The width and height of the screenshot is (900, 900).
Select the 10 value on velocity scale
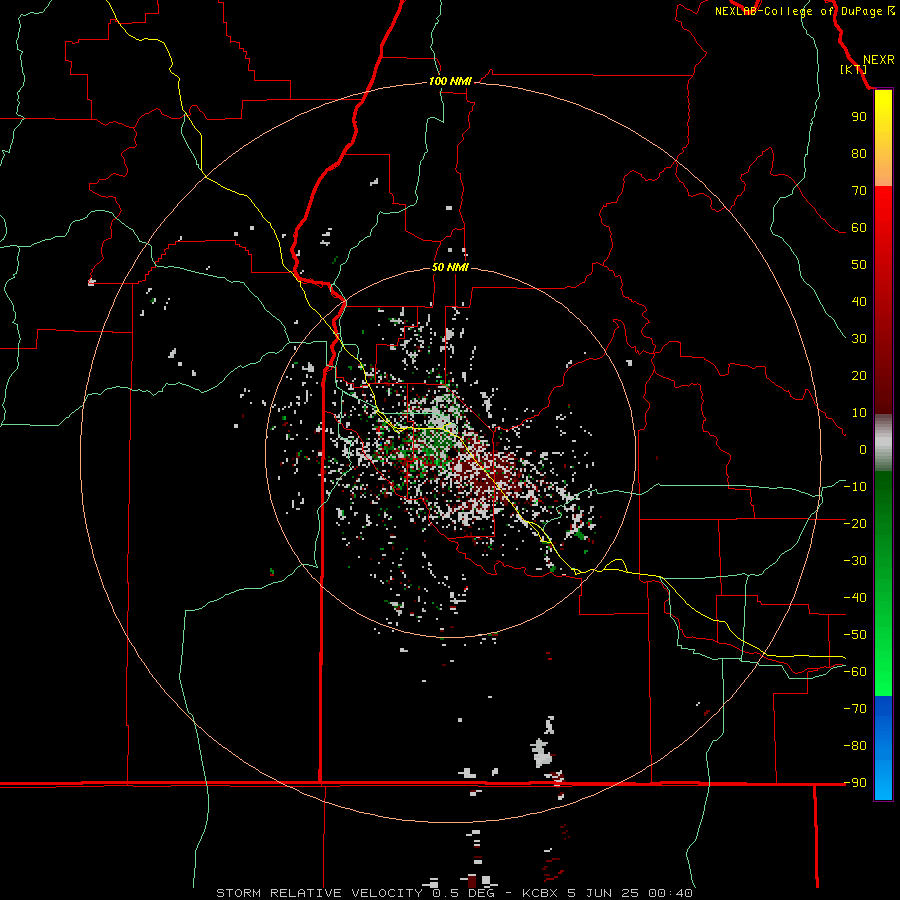click(x=859, y=413)
